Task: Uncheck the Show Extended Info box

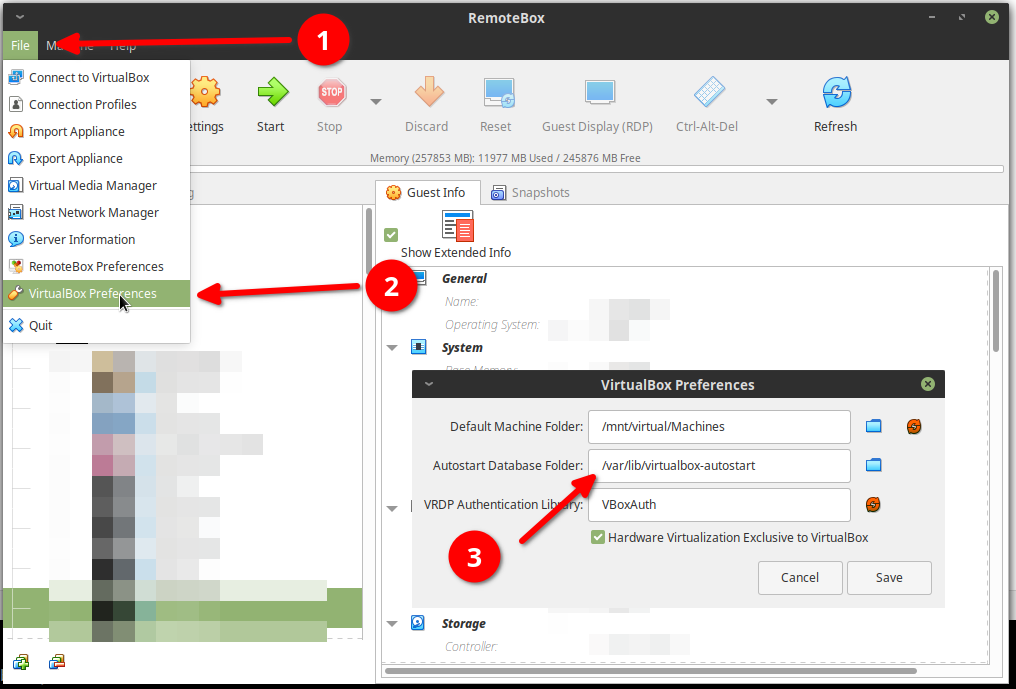Action: pos(390,234)
